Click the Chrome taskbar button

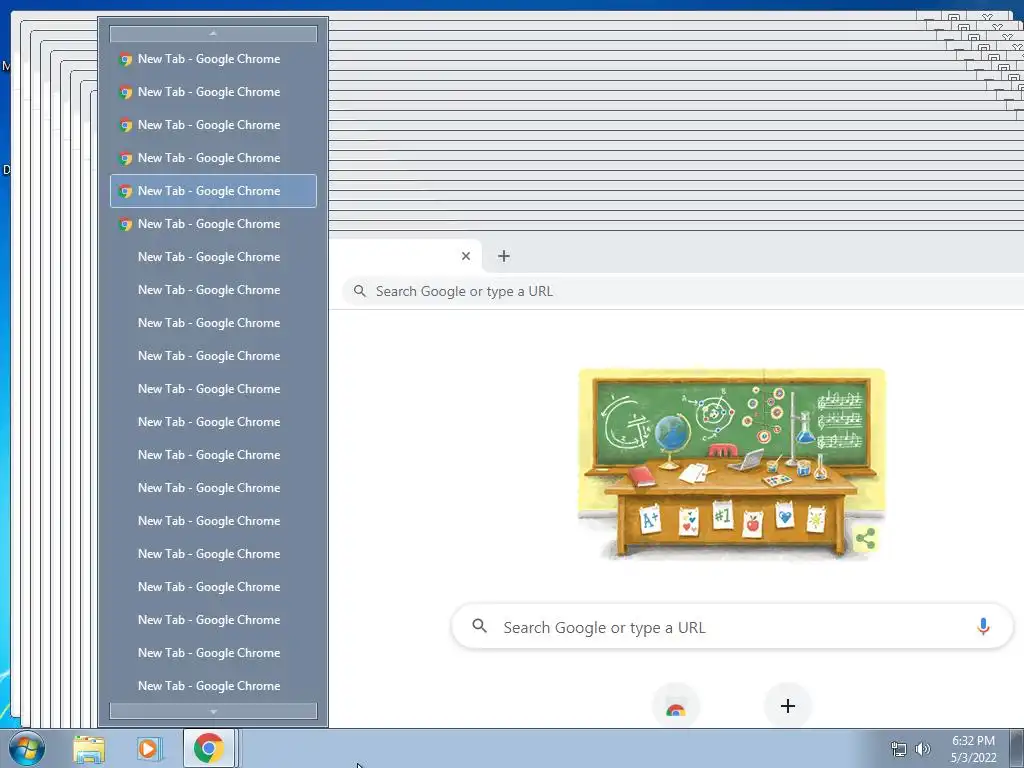click(x=208, y=748)
